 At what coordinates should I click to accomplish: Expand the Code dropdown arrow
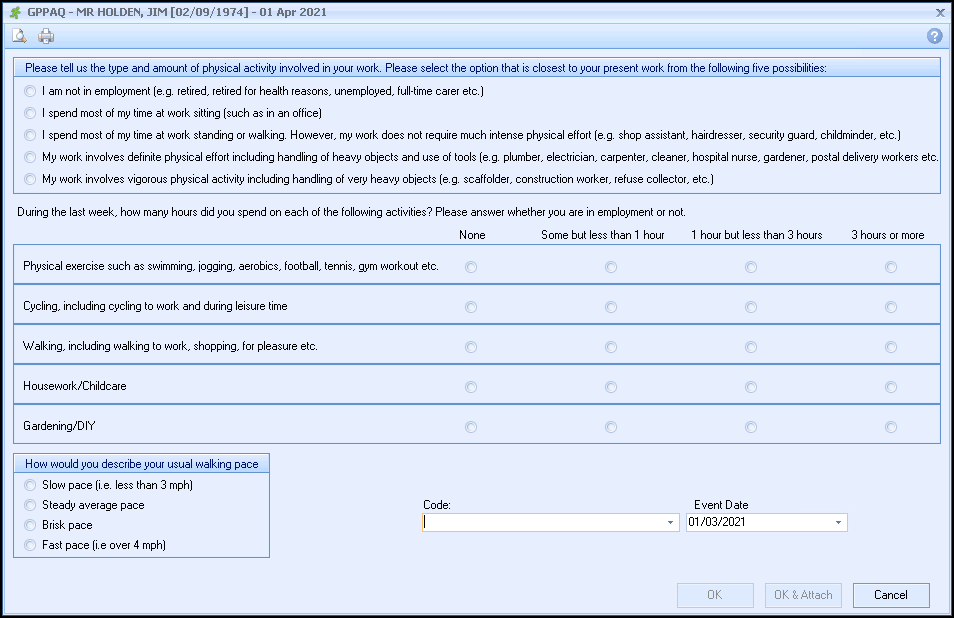(x=670, y=523)
